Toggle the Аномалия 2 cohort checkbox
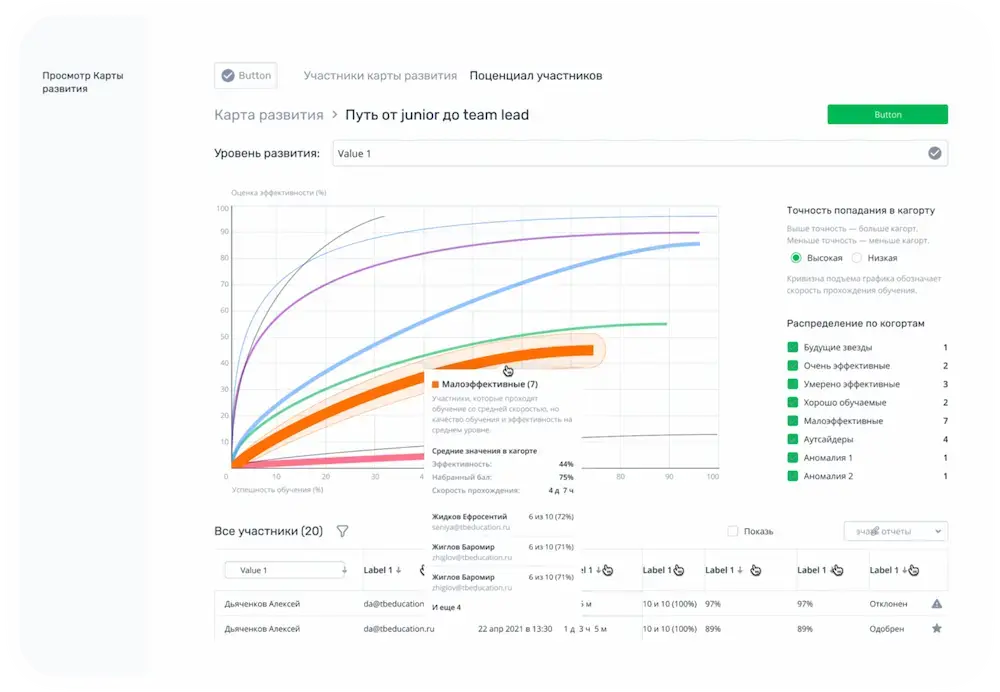Screen dimensions: 1000x692 tap(793, 476)
